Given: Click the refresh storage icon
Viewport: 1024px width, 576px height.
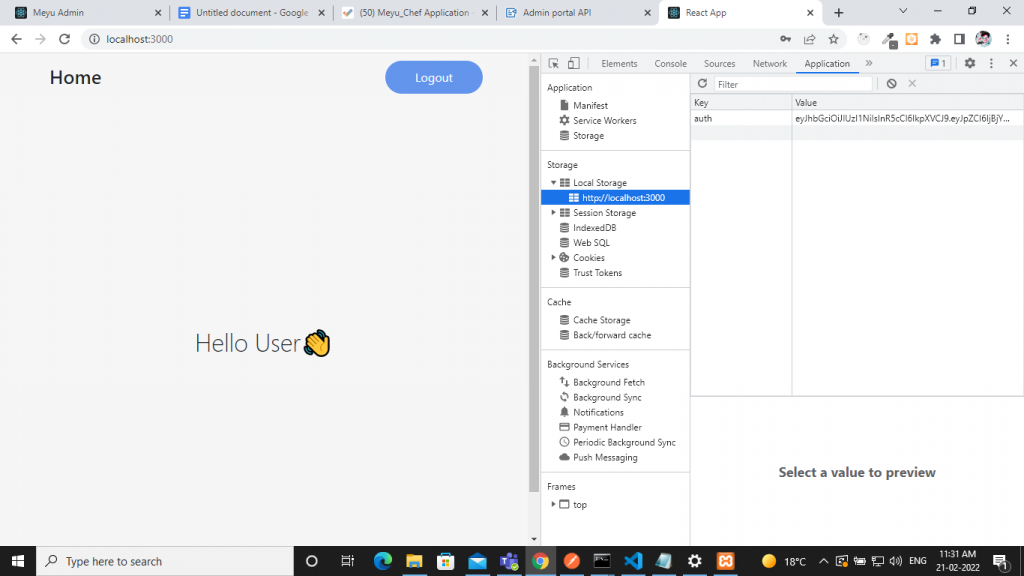Looking at the screenshot, I should pos(702,84).
